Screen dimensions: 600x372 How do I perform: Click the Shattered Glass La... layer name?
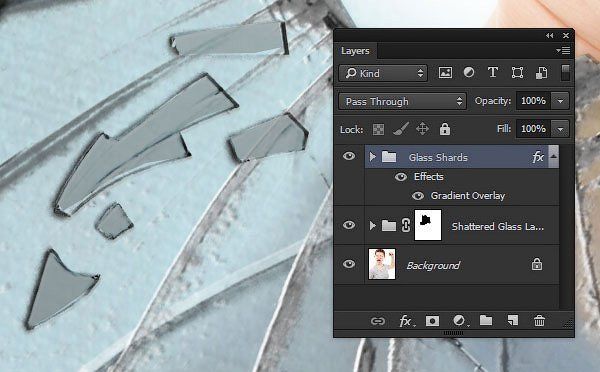click(x=497, y=227)
